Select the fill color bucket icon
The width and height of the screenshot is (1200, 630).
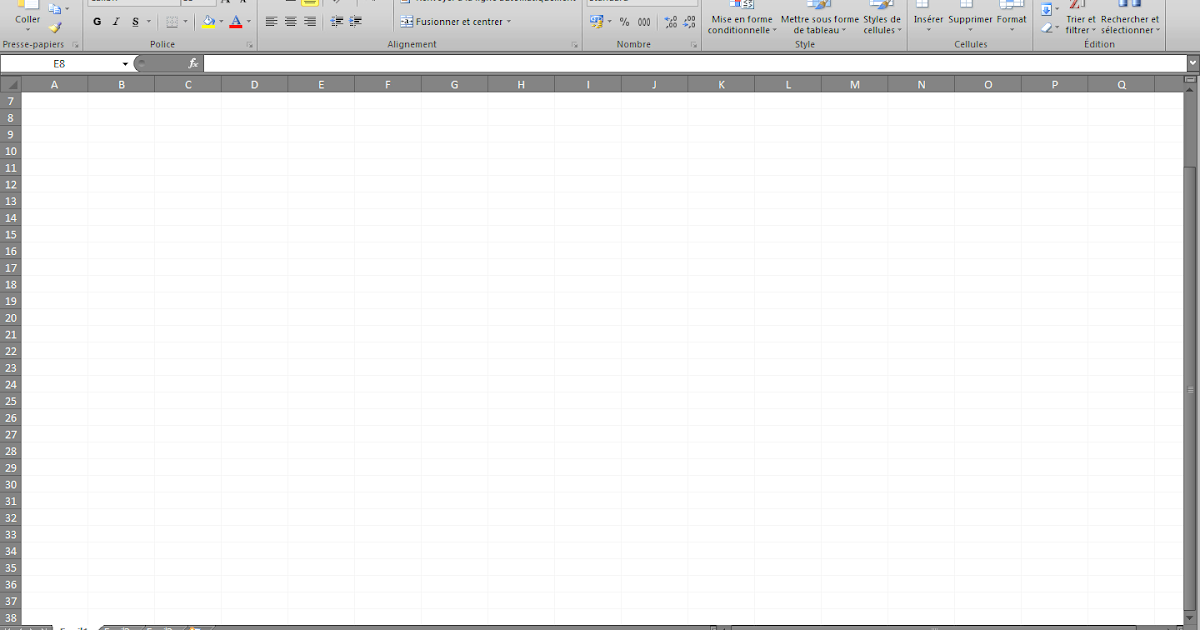pos(209,21)
